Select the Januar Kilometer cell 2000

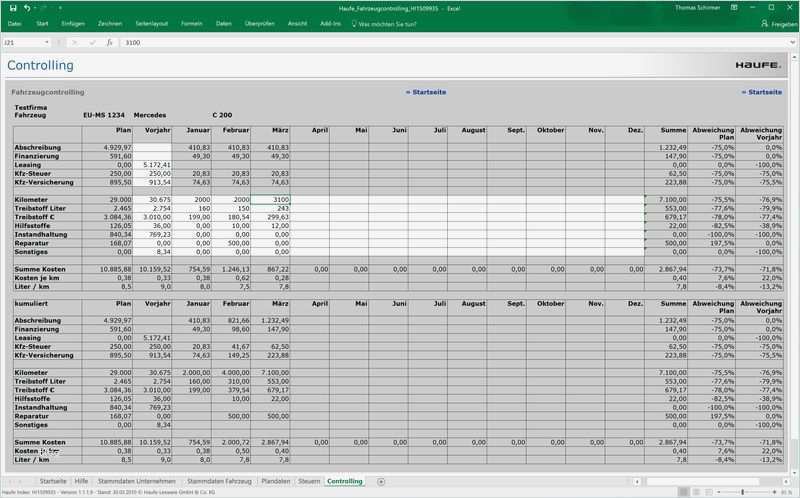(192, 200)
